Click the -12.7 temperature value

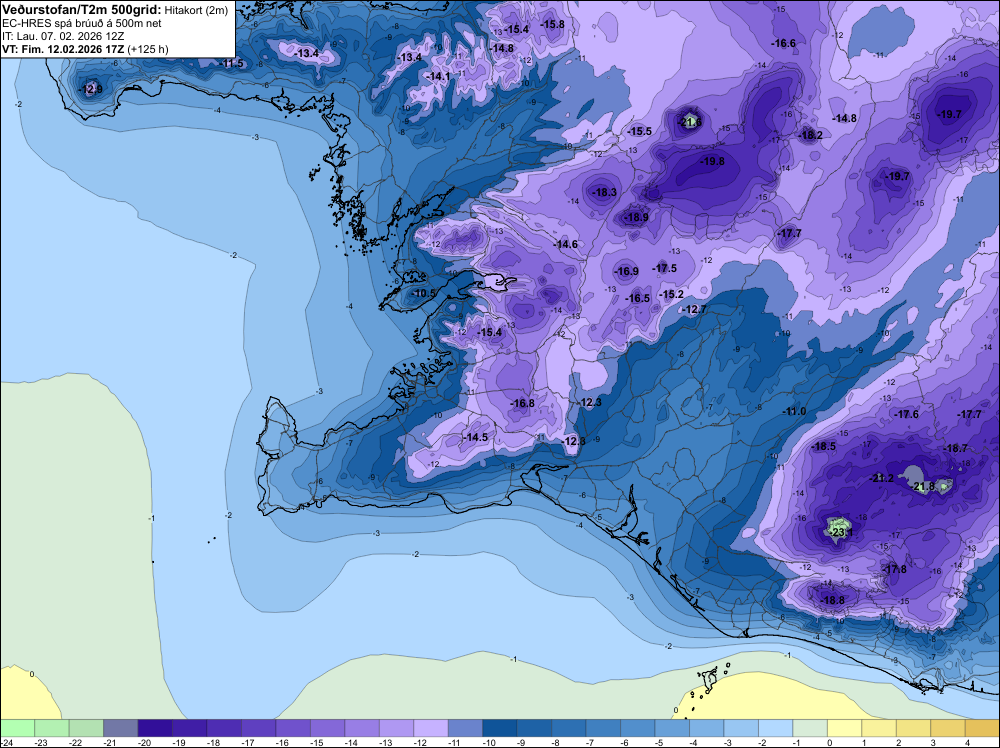pyautogui.click(x=695, y=309)
